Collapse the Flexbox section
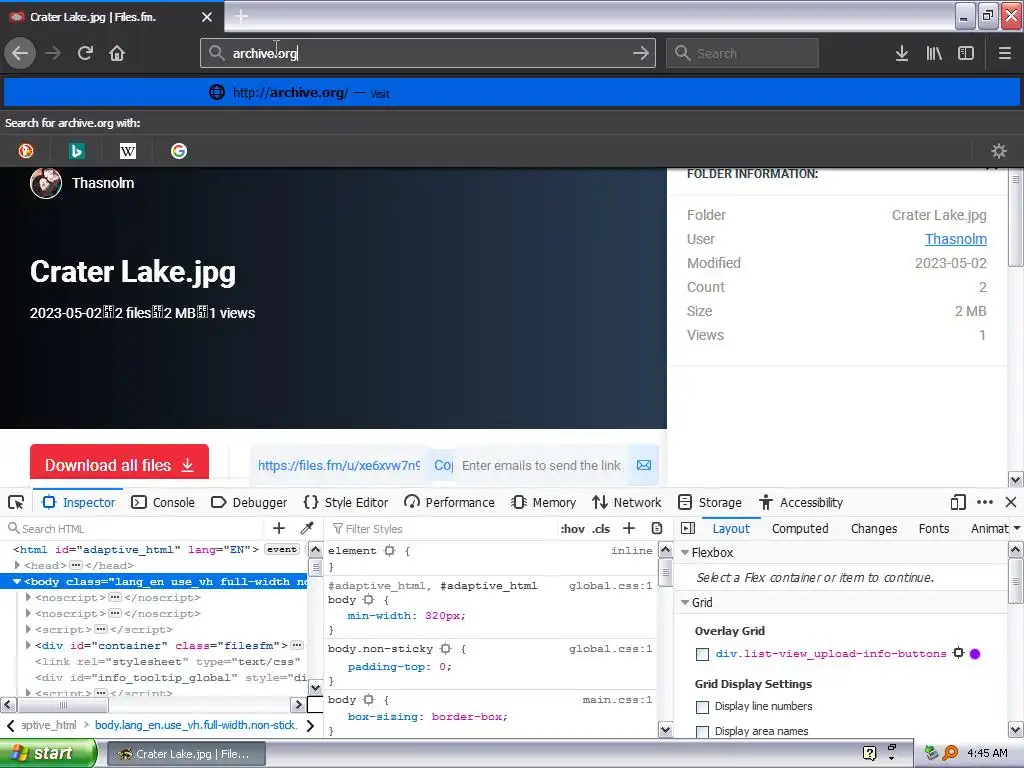The image size is (1024, 768). tap(685, 552)
